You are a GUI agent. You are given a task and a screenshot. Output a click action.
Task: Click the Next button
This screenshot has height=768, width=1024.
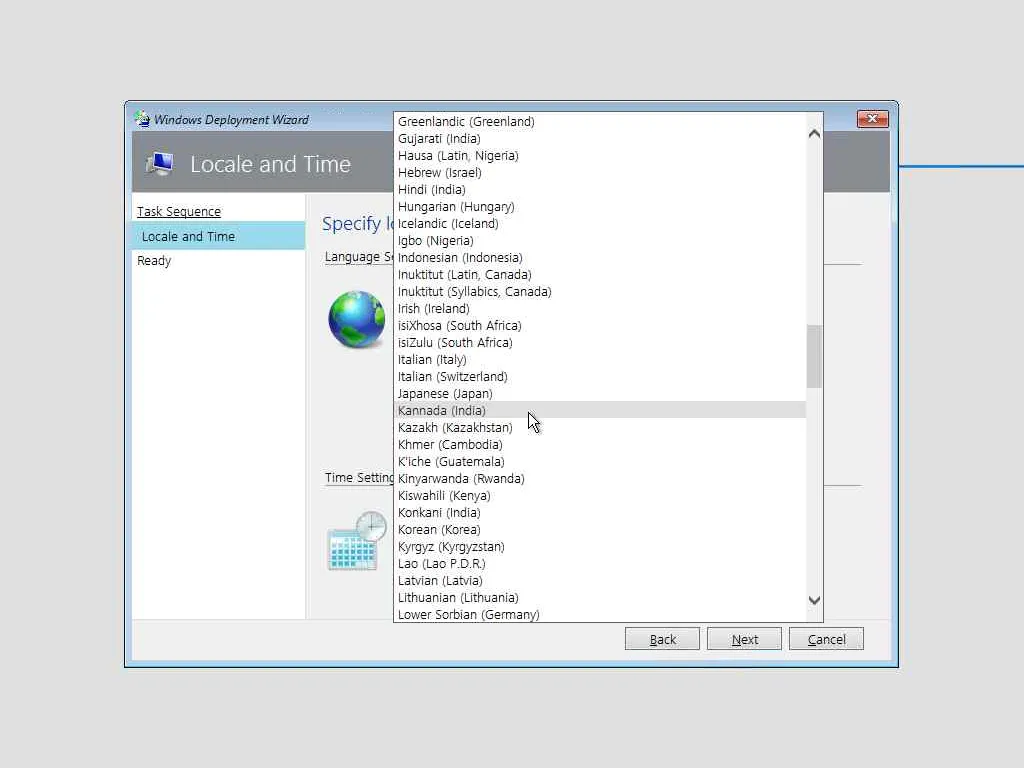coord(744,639)
